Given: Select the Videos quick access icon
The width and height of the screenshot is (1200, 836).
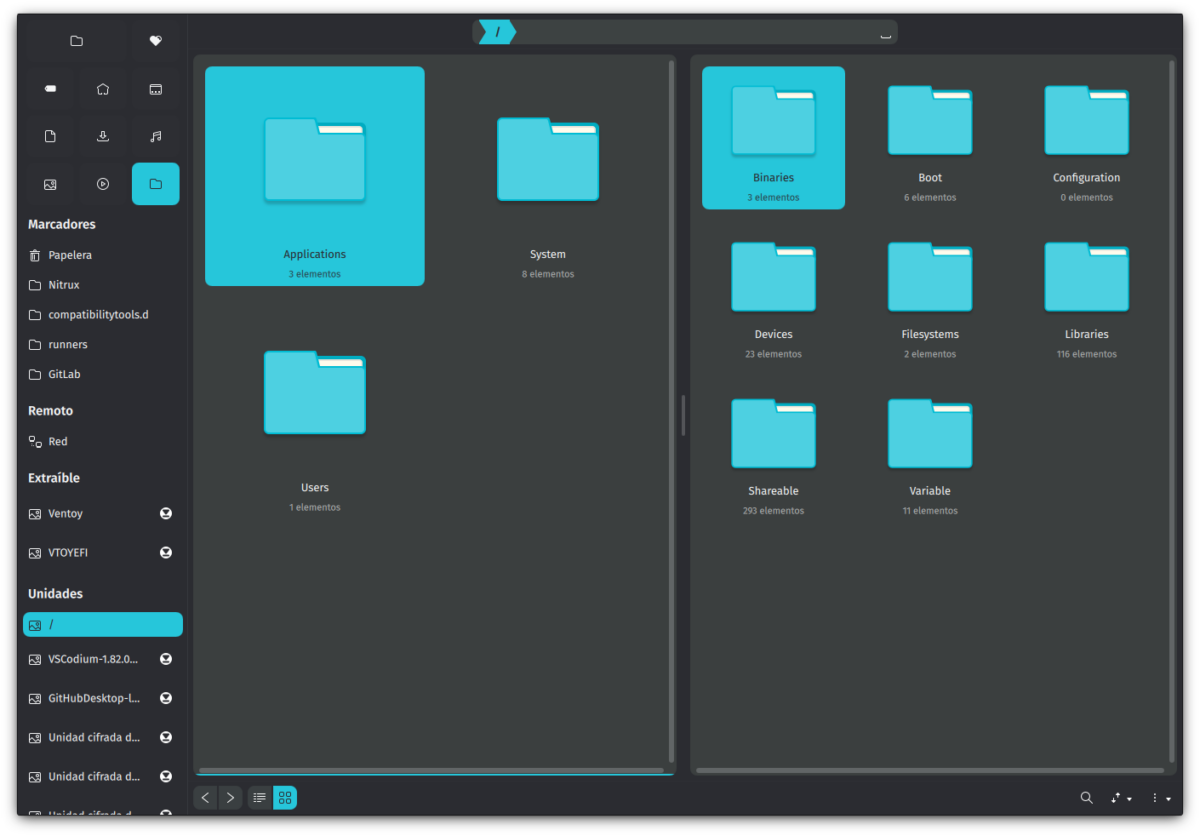Looking at the screenshot, I should click(x=102, y=184).
